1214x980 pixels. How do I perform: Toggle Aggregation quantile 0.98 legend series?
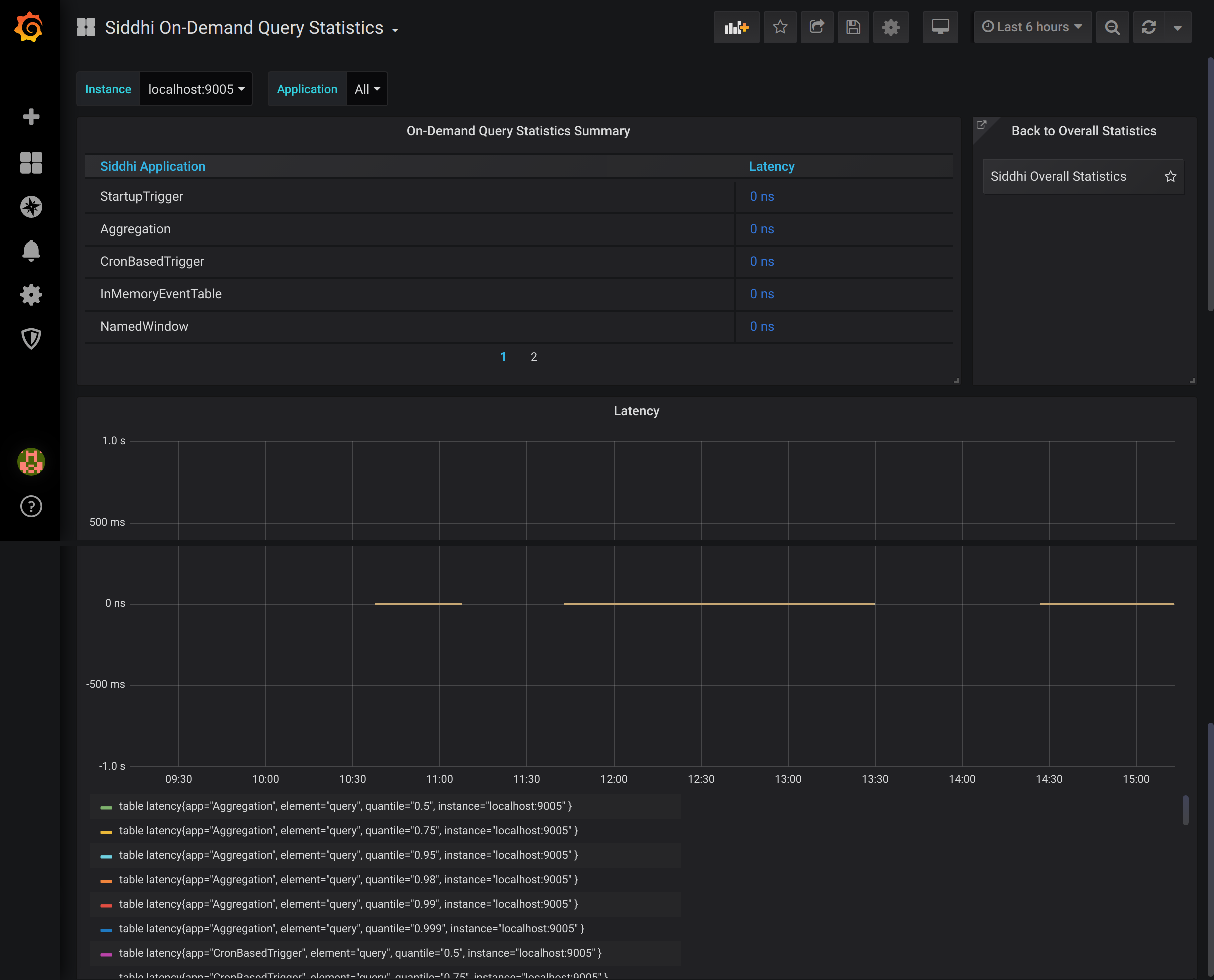tap(348, 879)
